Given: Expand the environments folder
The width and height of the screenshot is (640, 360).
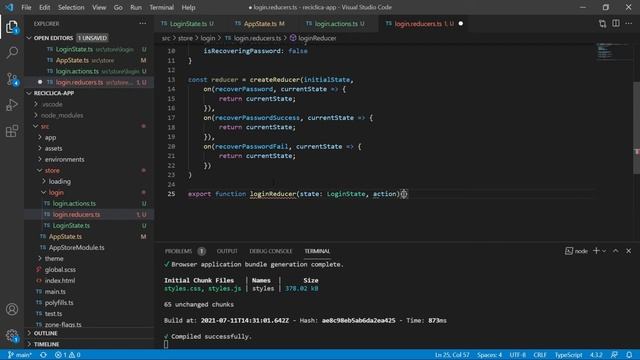Looking at the screenshot, I should [x=64, y=160].
